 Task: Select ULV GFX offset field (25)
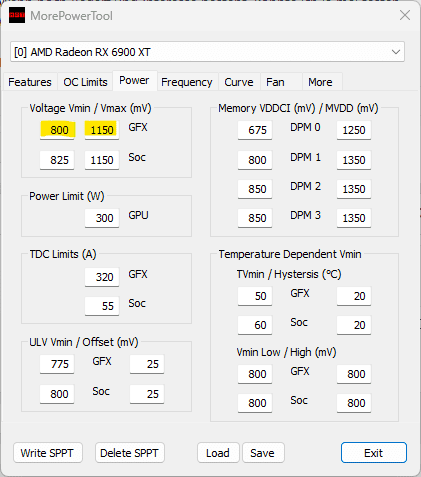[147, 364]
